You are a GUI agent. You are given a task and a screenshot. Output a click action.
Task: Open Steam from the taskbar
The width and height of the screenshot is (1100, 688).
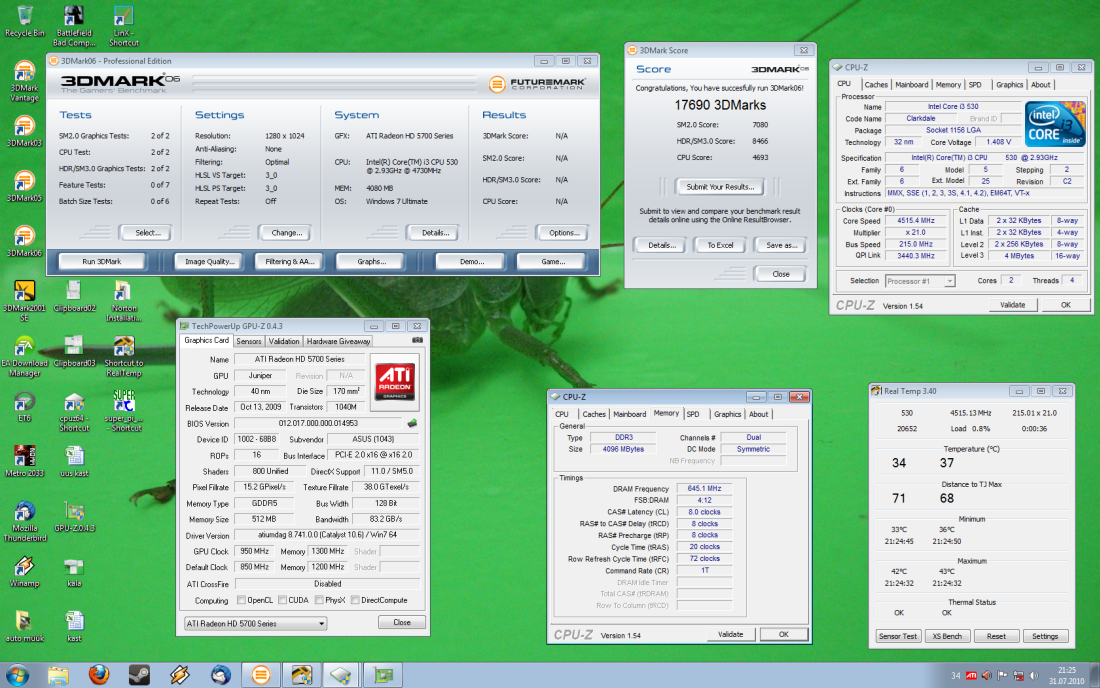click(x=139, y=675)
